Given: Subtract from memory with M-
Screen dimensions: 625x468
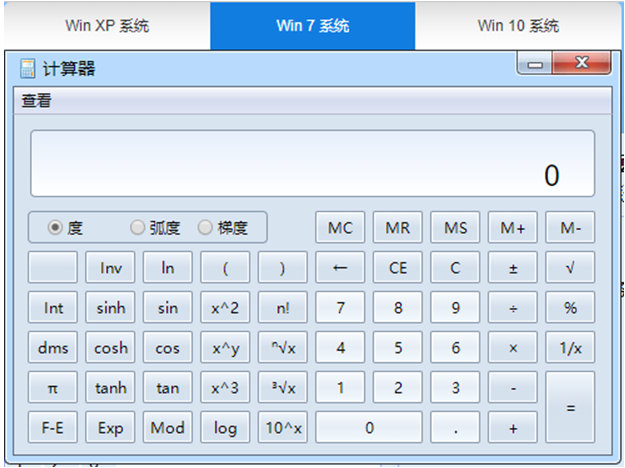Looking at the screenshot, I should pos(570,227).
